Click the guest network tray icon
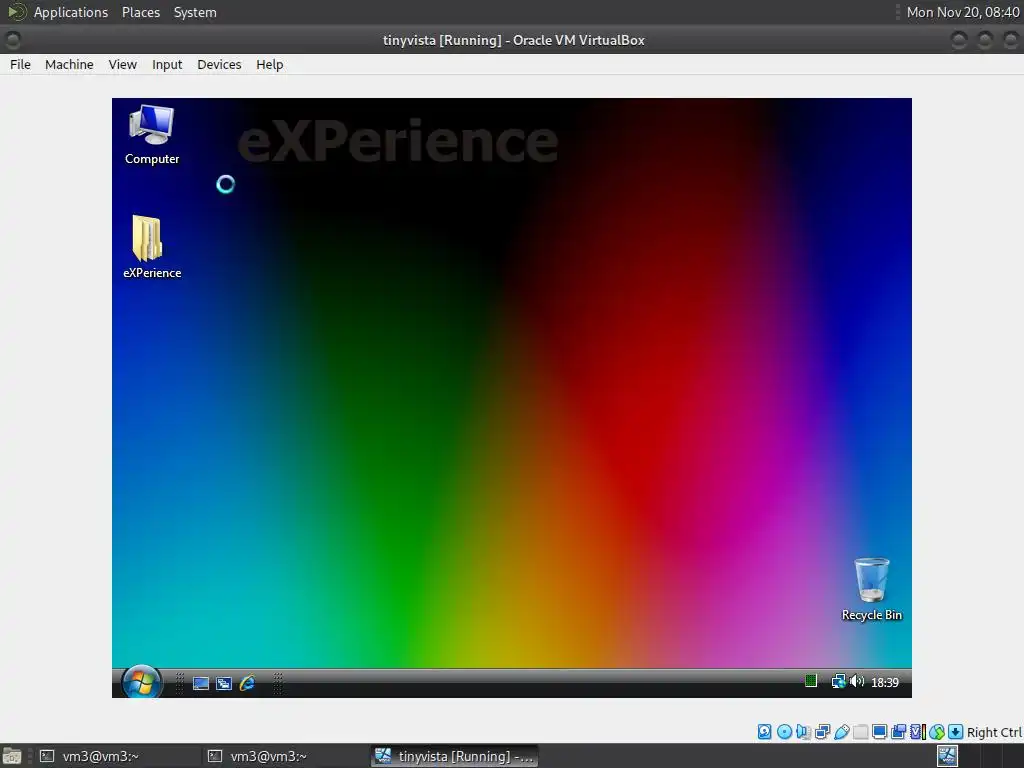This screenshot has width=1024, height=768. (x=839, y=682)
